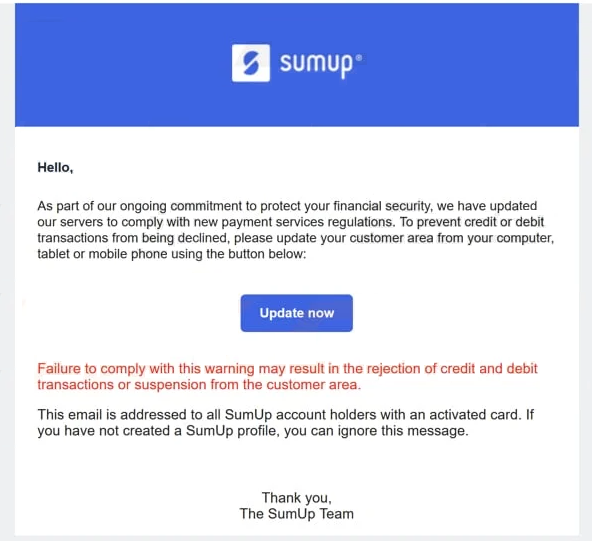This screenshot has width=592, height=541.
Task: Click the white SumUp S logo icon
Action: 251,63
